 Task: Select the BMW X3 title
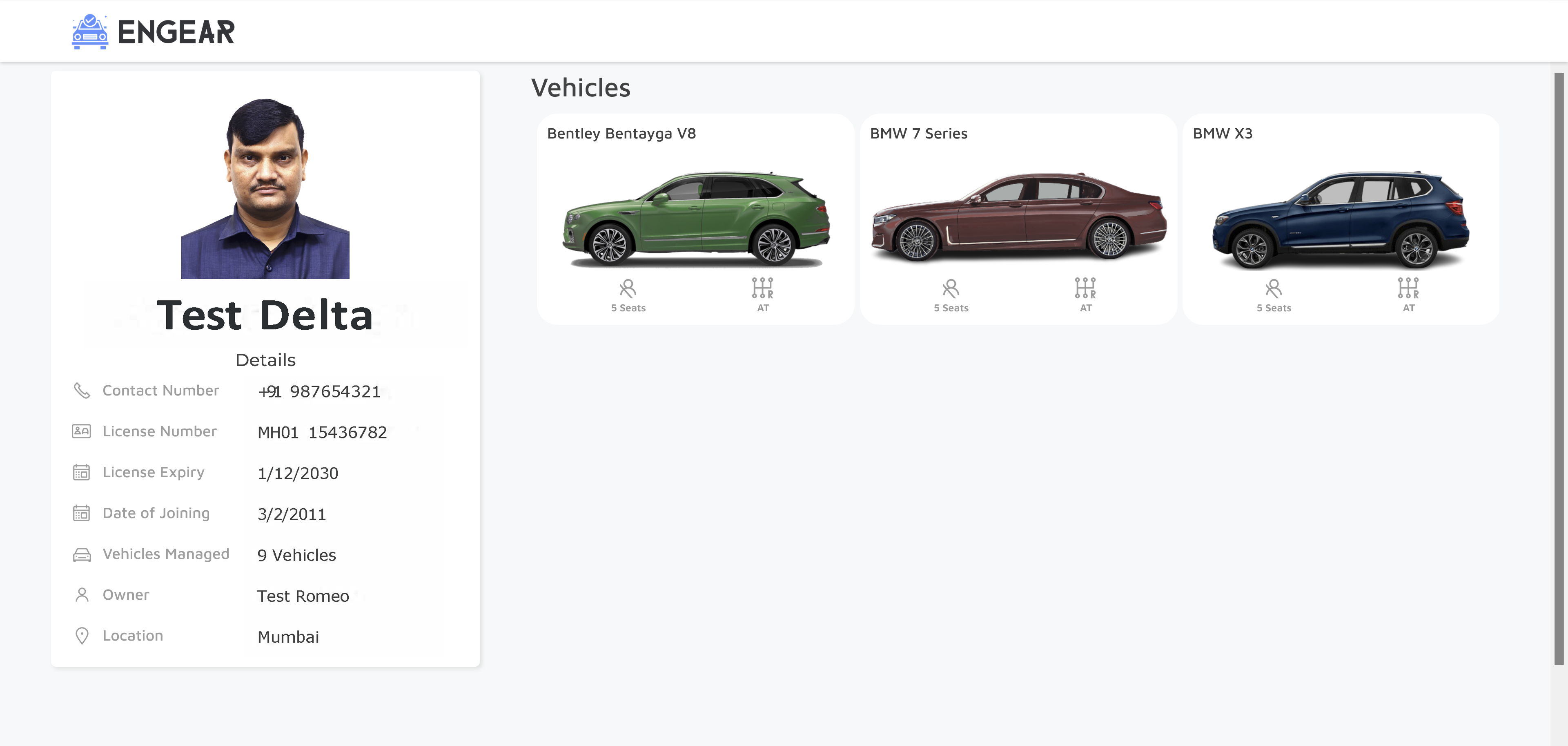pyautogui.click(x=1222, y=133)
